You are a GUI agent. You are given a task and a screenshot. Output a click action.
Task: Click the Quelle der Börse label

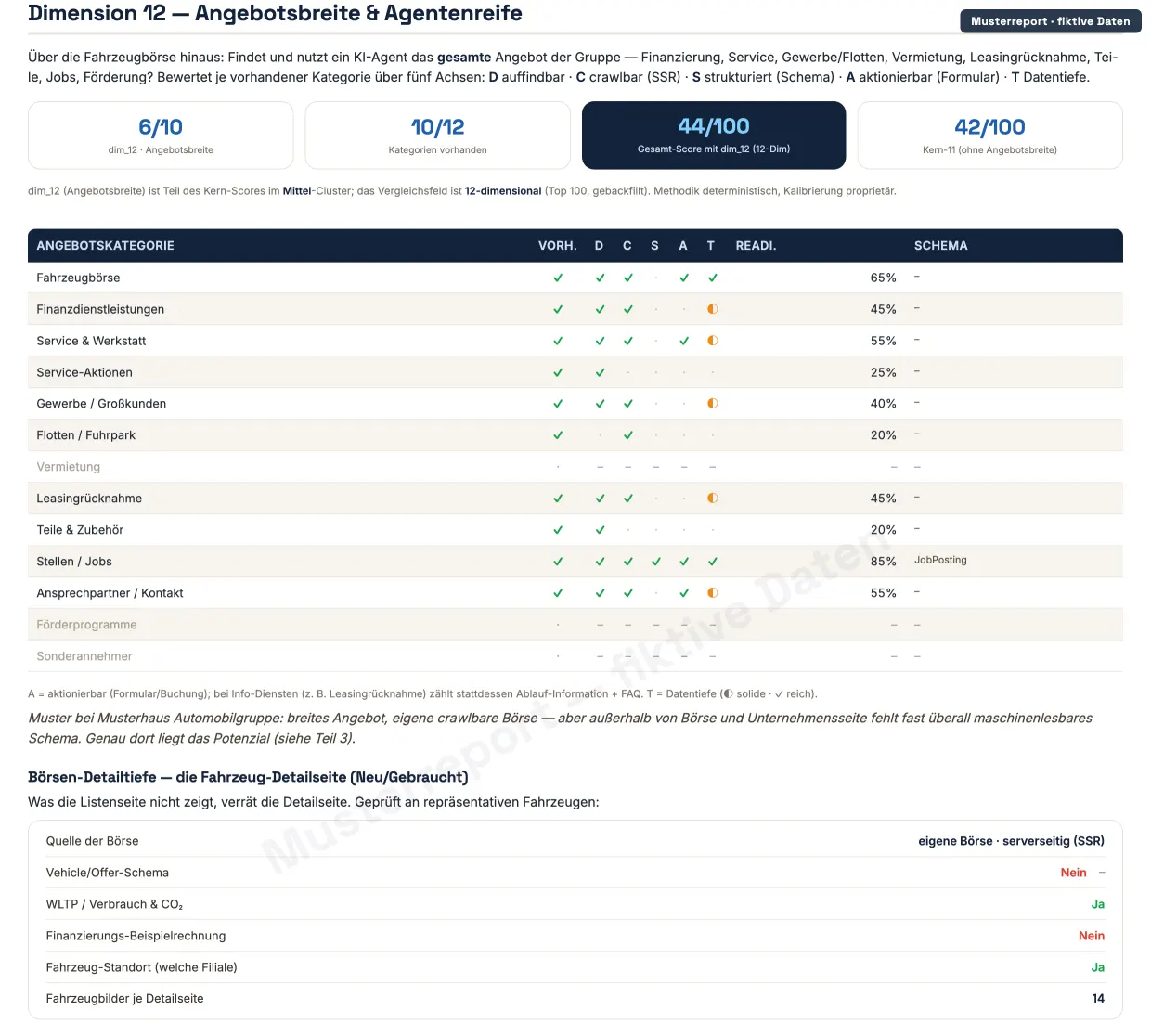(92, 841)
